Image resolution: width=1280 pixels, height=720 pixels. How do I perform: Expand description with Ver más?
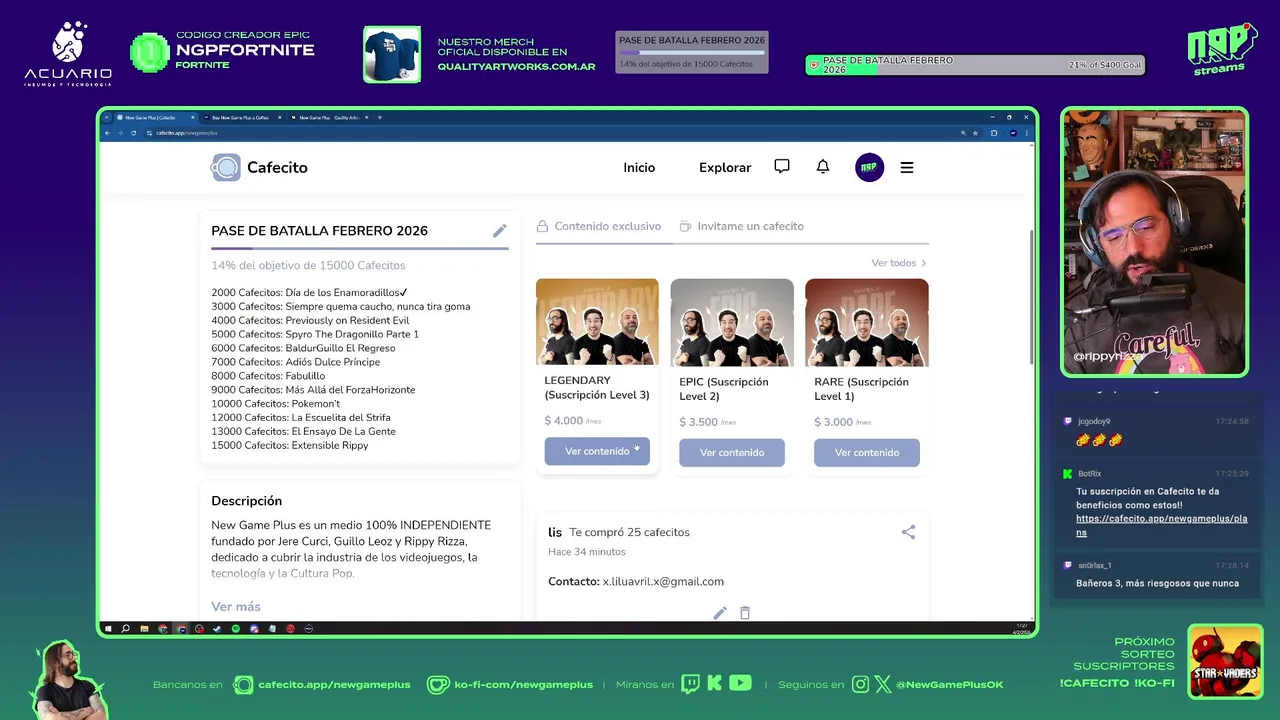(236, 606)
